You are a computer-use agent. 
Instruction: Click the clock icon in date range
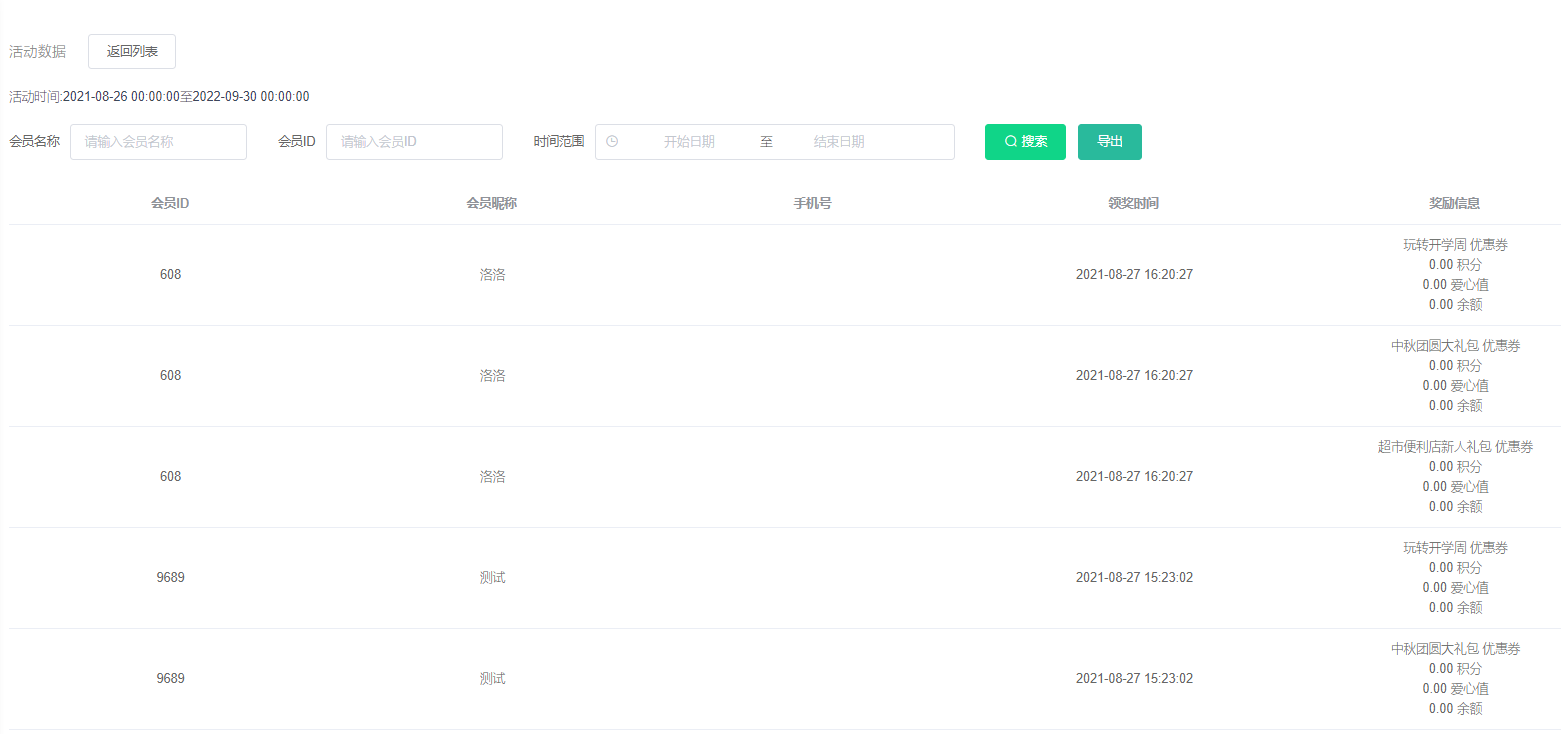pos(612,141)
